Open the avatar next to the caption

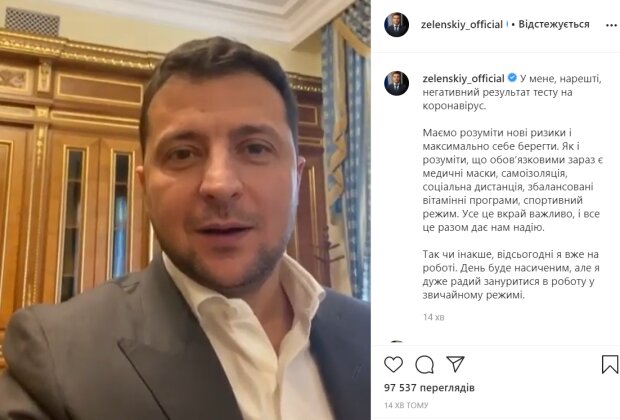(396, 83)
